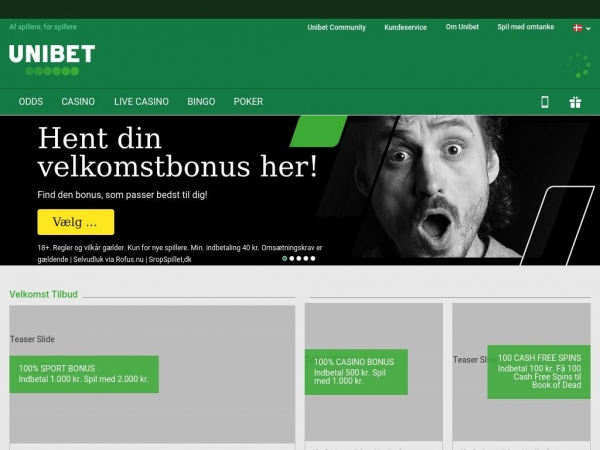This screenshot has height=450, width=600.
Task: Navigate to POKER
Action: click(248, 101)
